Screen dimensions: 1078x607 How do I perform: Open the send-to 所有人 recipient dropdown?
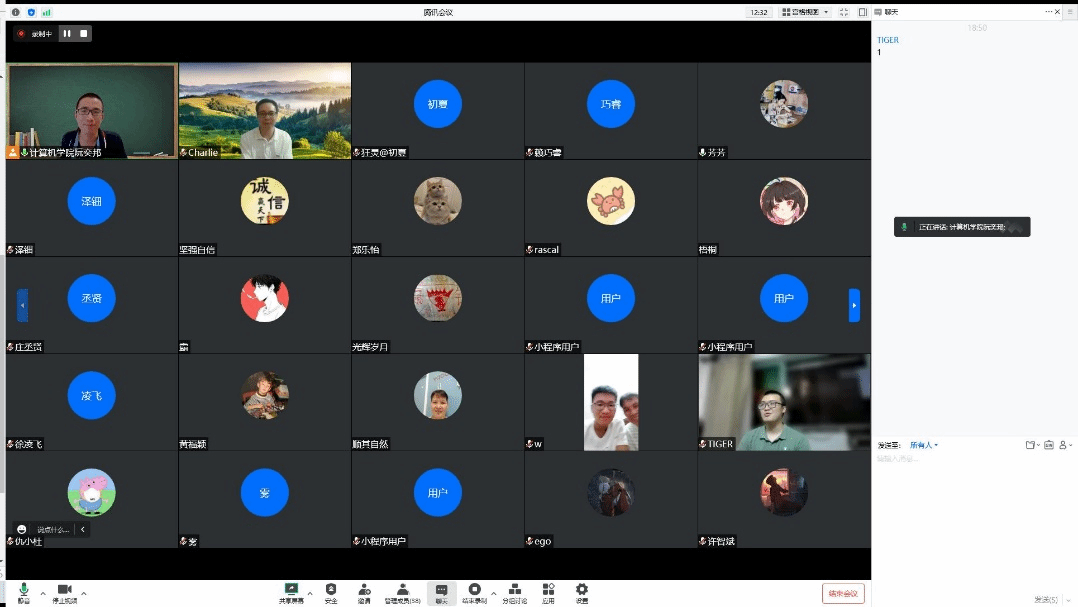coord(924,445)
